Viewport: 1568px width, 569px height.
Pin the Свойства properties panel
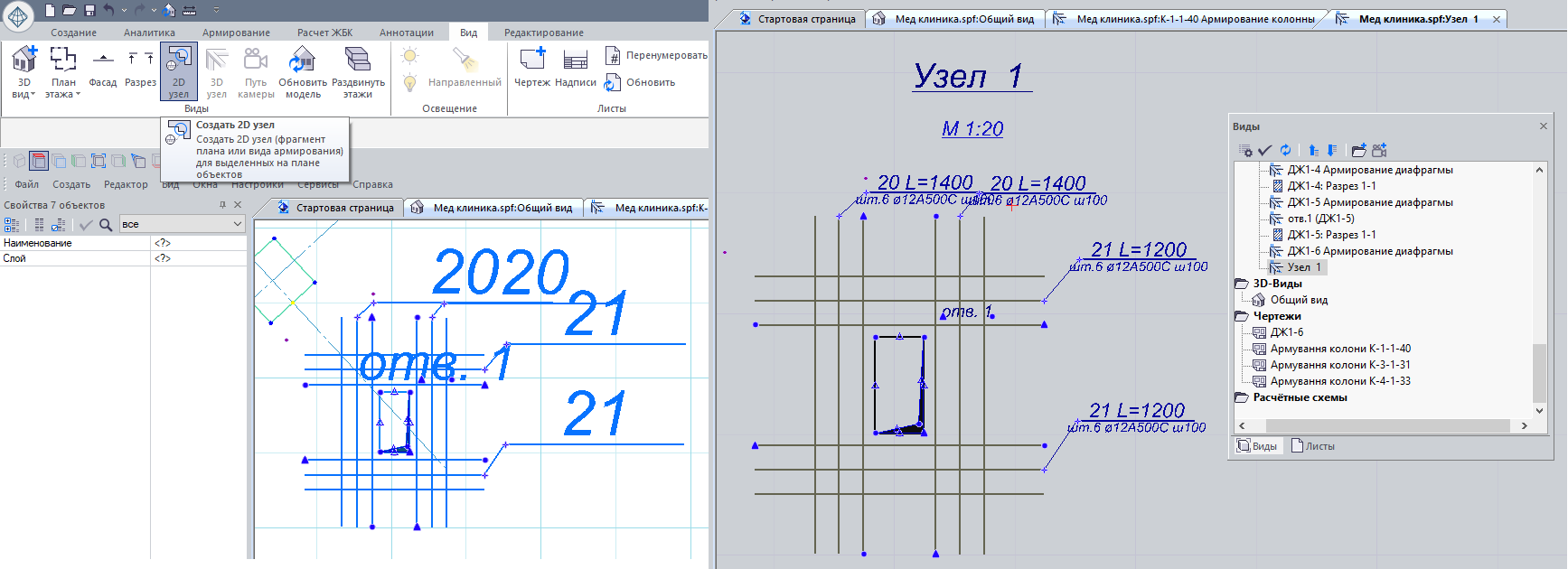pos(223,205)
